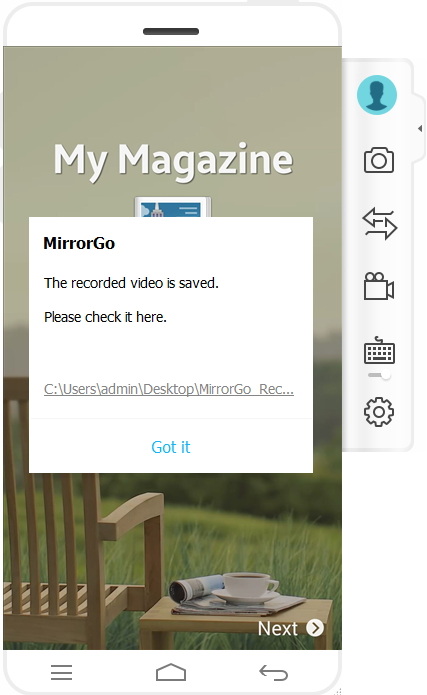
Task: Click the resize grip at the window corner
Action: [x=338, y=691]
